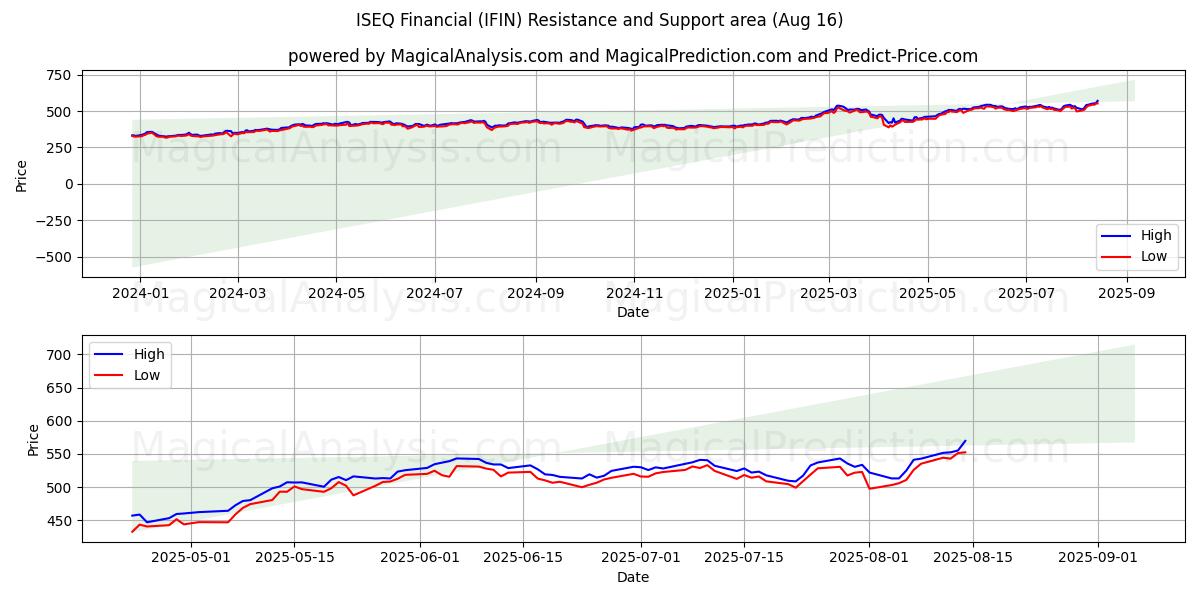
Task: Click the top chart x-axis label "2025-07"
Action: (1026, 294)
